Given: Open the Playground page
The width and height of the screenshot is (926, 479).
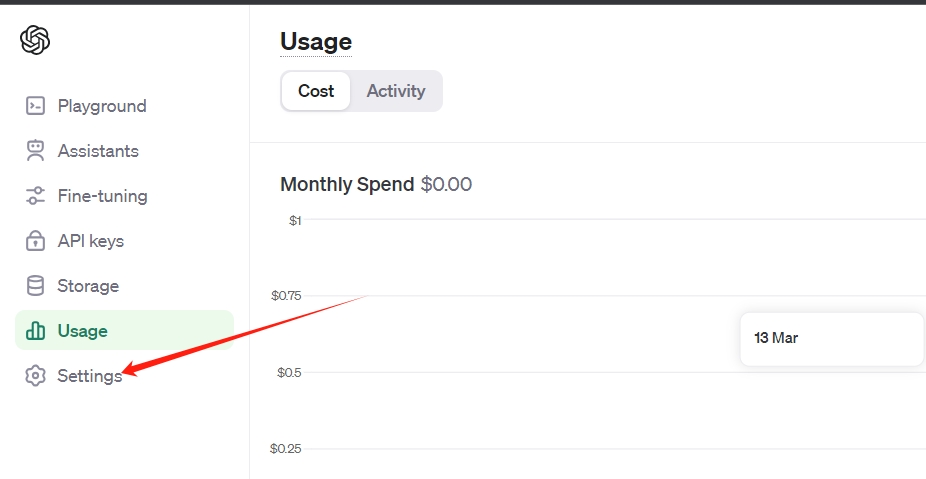Looking at the screenshot, I should 101,106.
